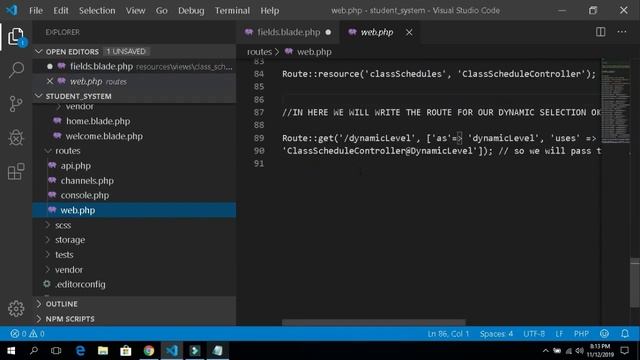Switch to Visual Studio Code taskbar icon
This screenshot has width=640, height=360.
171,351
